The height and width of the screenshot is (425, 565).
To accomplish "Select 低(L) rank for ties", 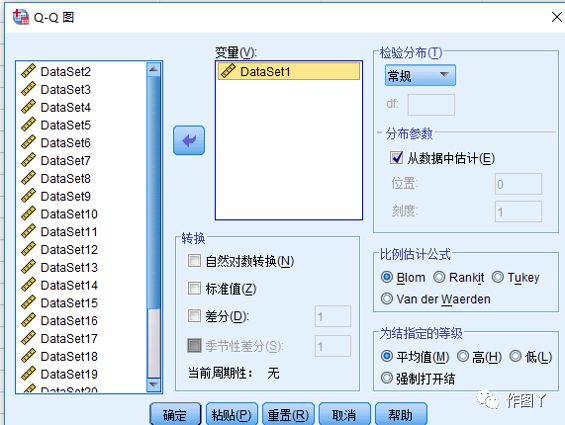I will coord(515,357).
